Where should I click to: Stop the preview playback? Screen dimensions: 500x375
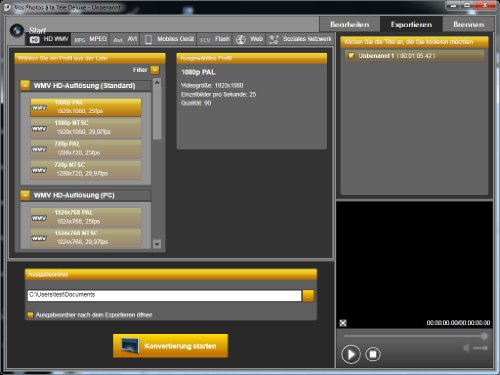point(373,354)
